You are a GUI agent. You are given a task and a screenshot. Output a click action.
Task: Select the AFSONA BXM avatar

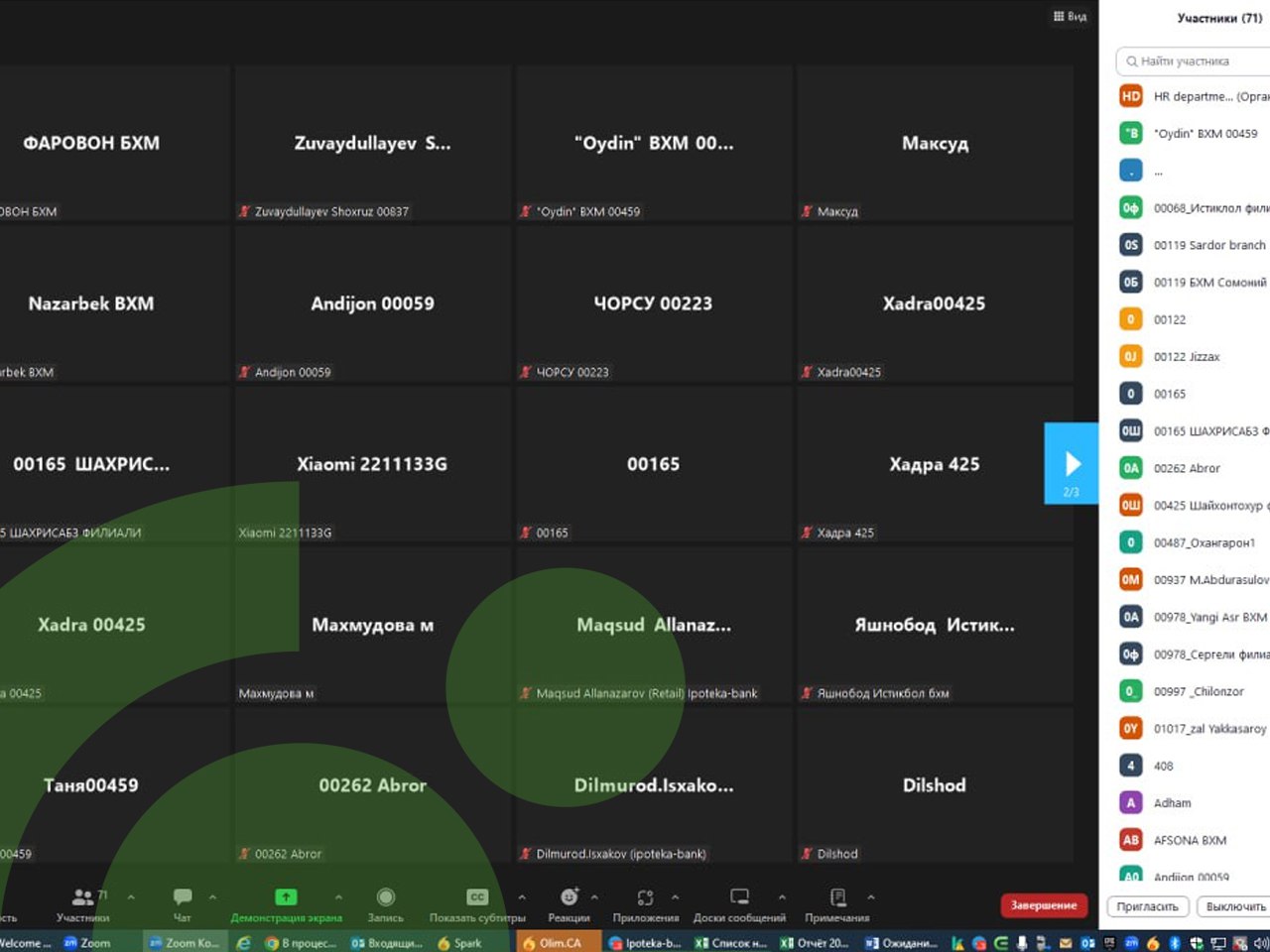[x=1131, y=840]
